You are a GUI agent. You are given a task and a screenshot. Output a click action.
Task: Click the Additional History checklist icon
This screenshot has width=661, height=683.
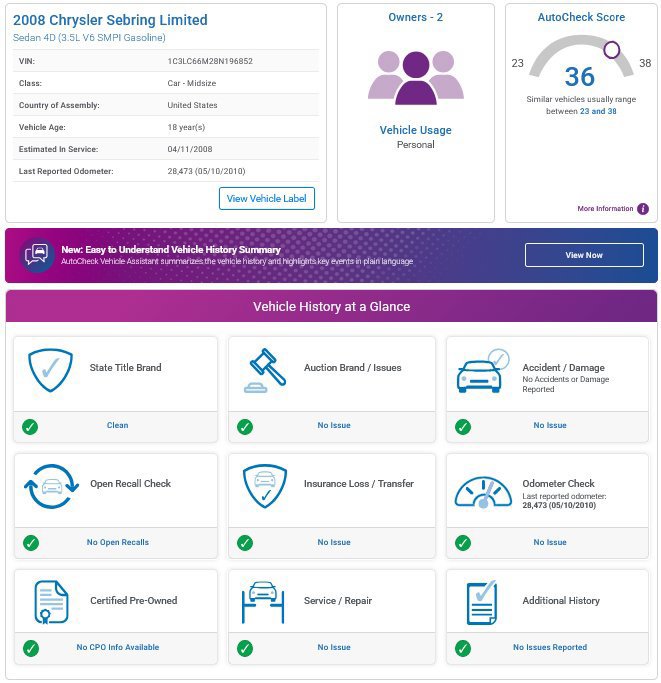click(481, 602)
